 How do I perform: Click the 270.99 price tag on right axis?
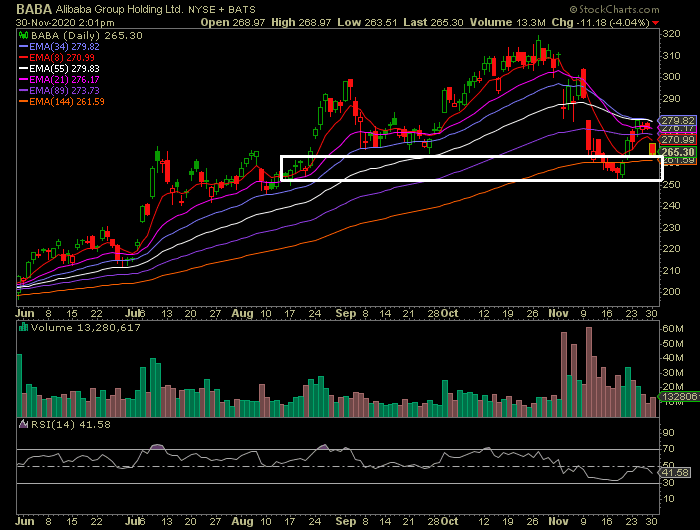(x=677, y=139)
